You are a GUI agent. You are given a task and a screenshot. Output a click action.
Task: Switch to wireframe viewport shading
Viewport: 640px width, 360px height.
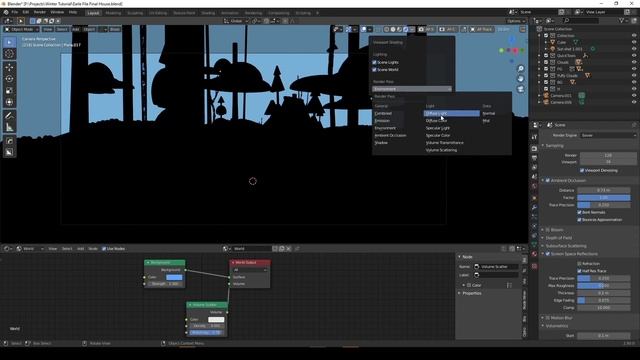387,29
